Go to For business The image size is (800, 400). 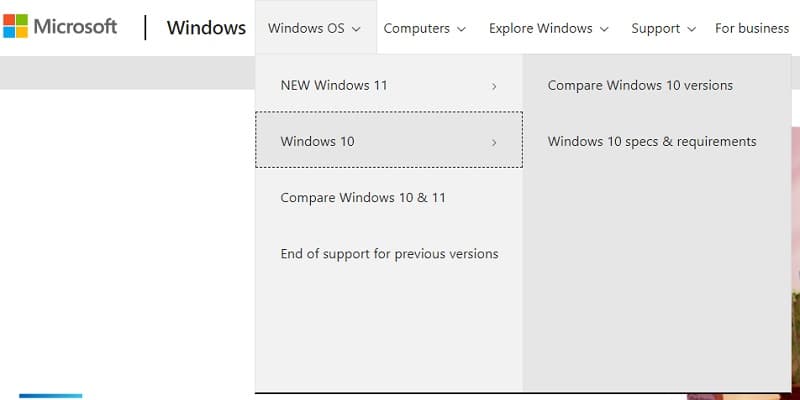[x=752, y=28]
